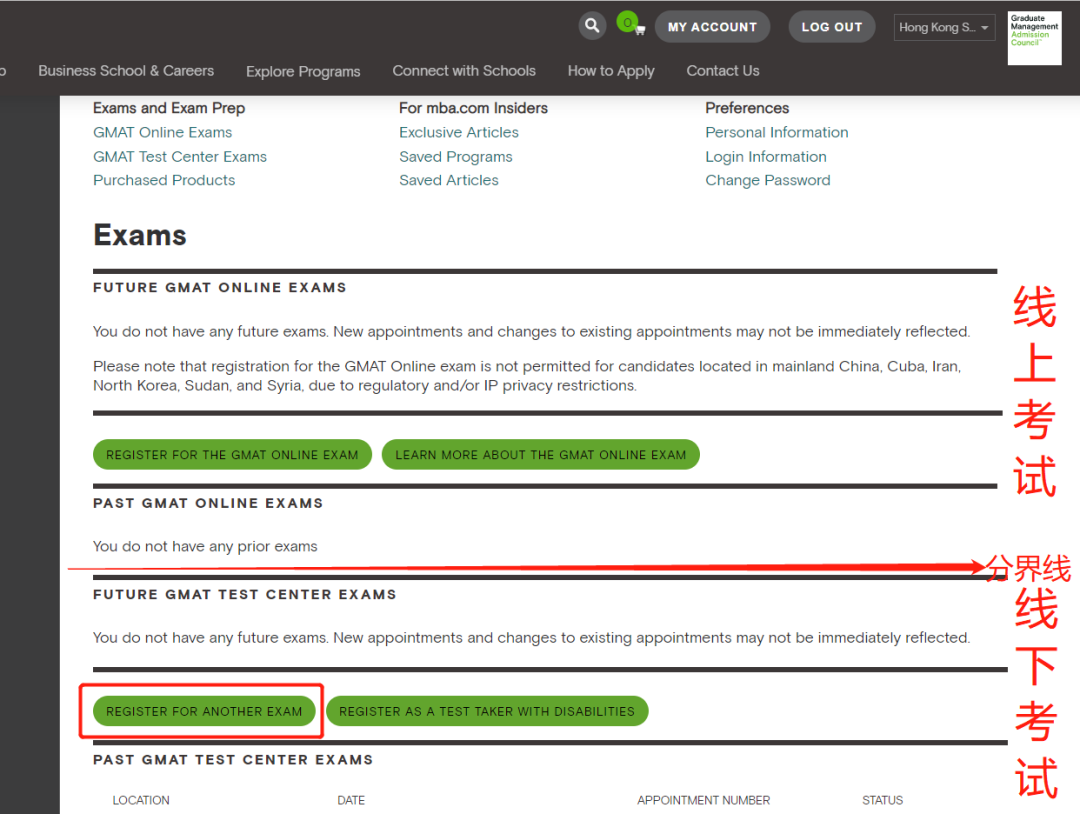Click Register as a Test Taker with Disabilities
1080x814 pixels.
(487, 711)
